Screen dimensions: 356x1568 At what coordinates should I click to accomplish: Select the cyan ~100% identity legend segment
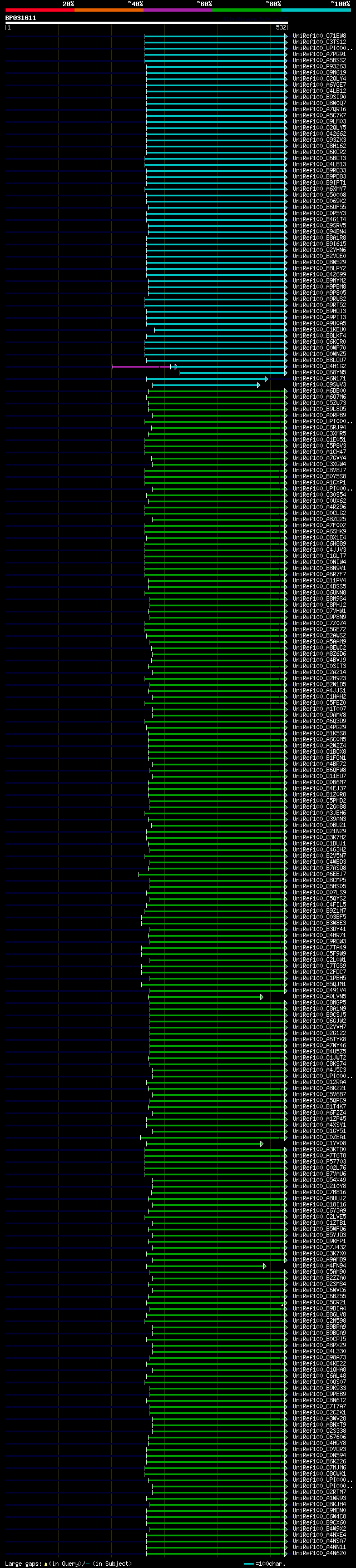[316, 10]
